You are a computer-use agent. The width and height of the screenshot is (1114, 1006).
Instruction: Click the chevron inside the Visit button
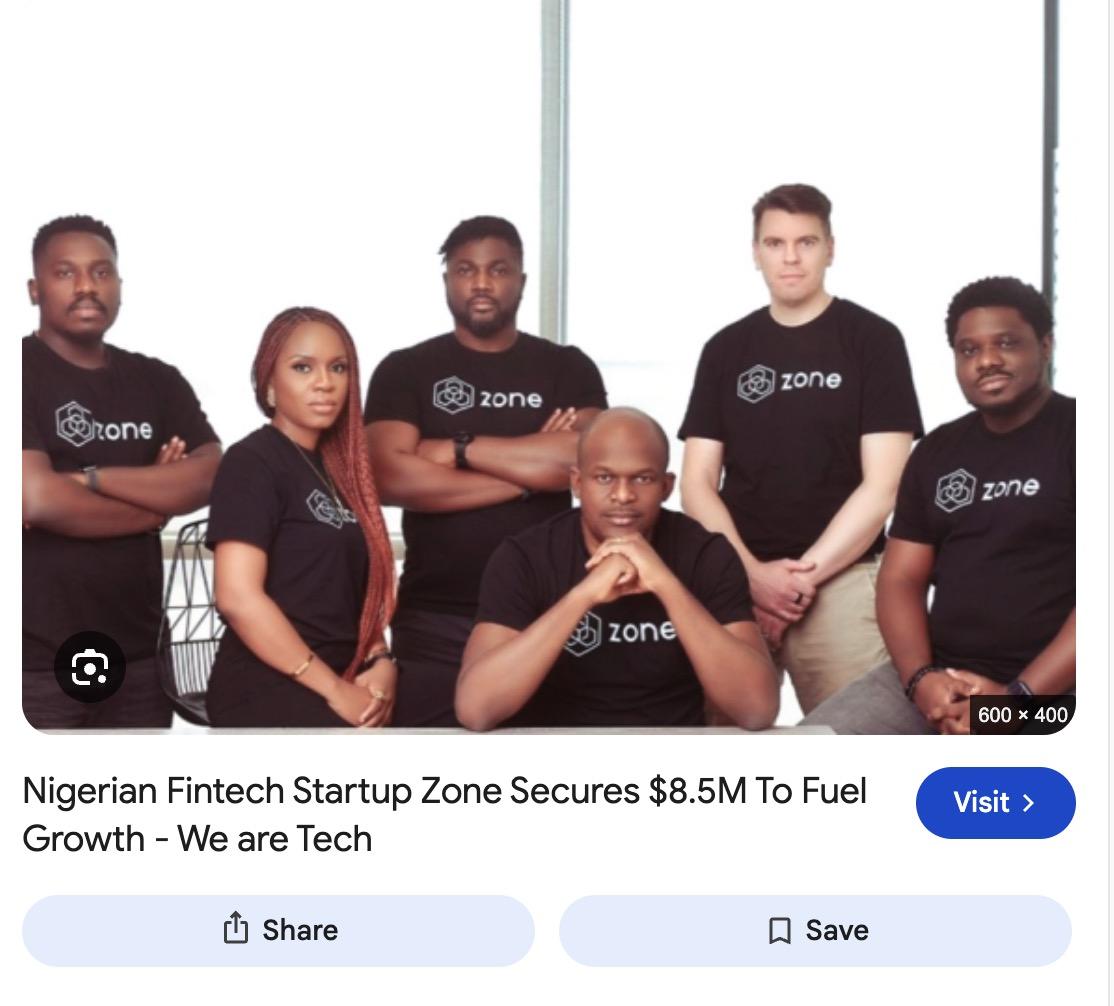tap(1029, 803)
